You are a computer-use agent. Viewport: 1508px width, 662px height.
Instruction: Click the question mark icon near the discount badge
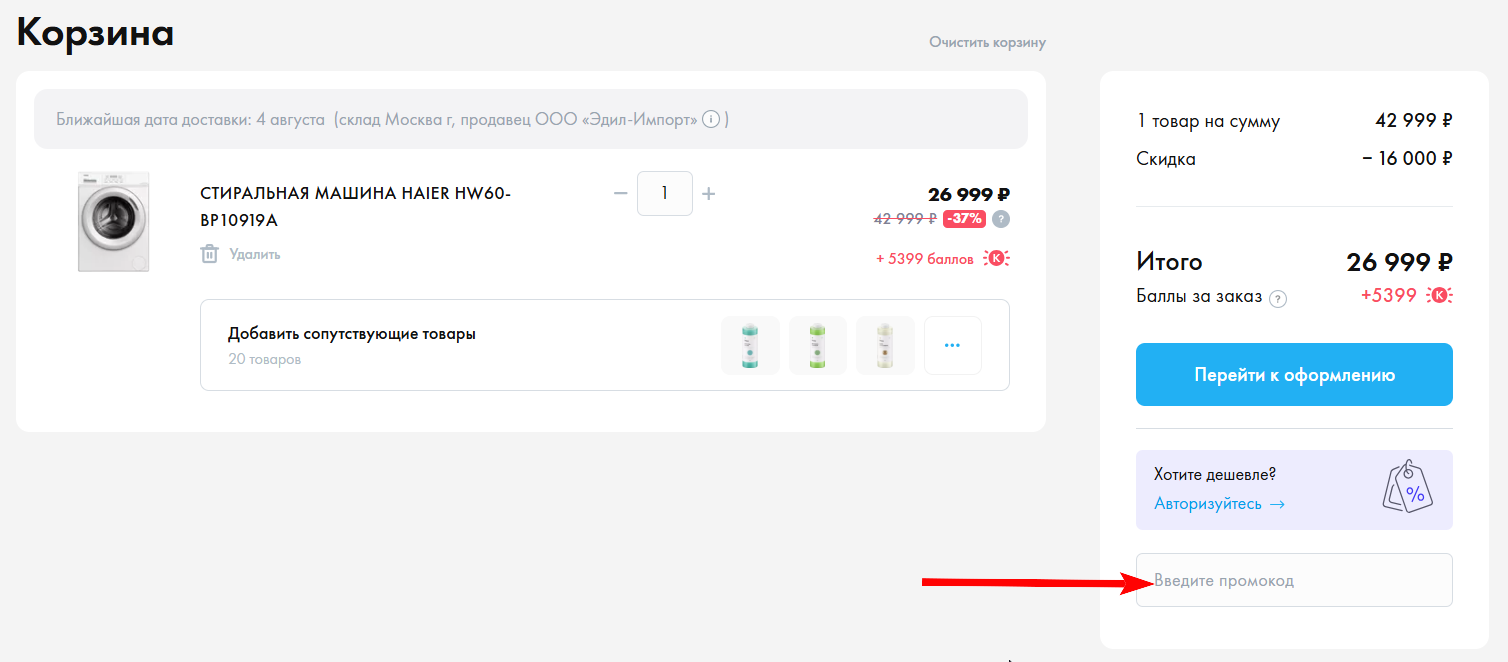[x=1002, y=218]
